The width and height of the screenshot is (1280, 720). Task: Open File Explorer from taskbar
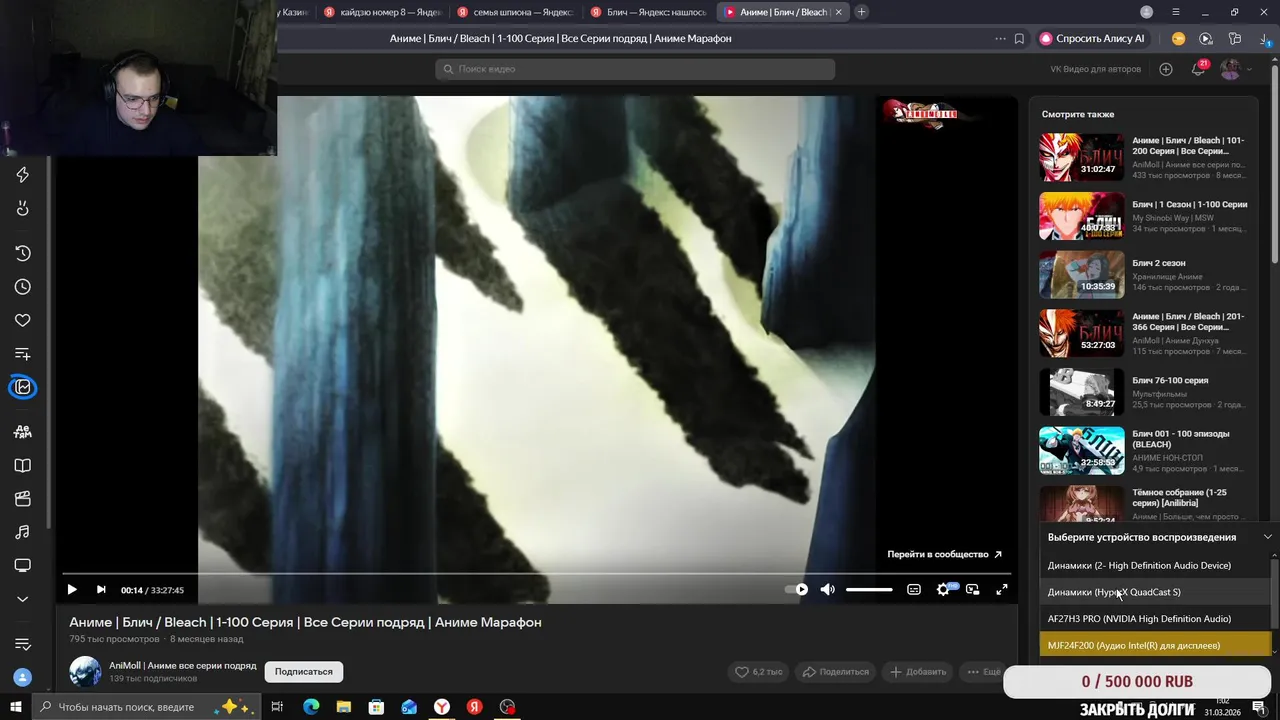point(343,707)
